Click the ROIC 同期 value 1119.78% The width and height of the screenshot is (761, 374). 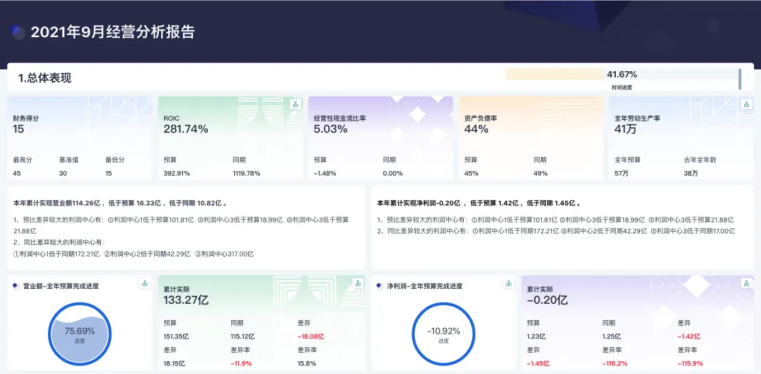[x=247, y=173]
